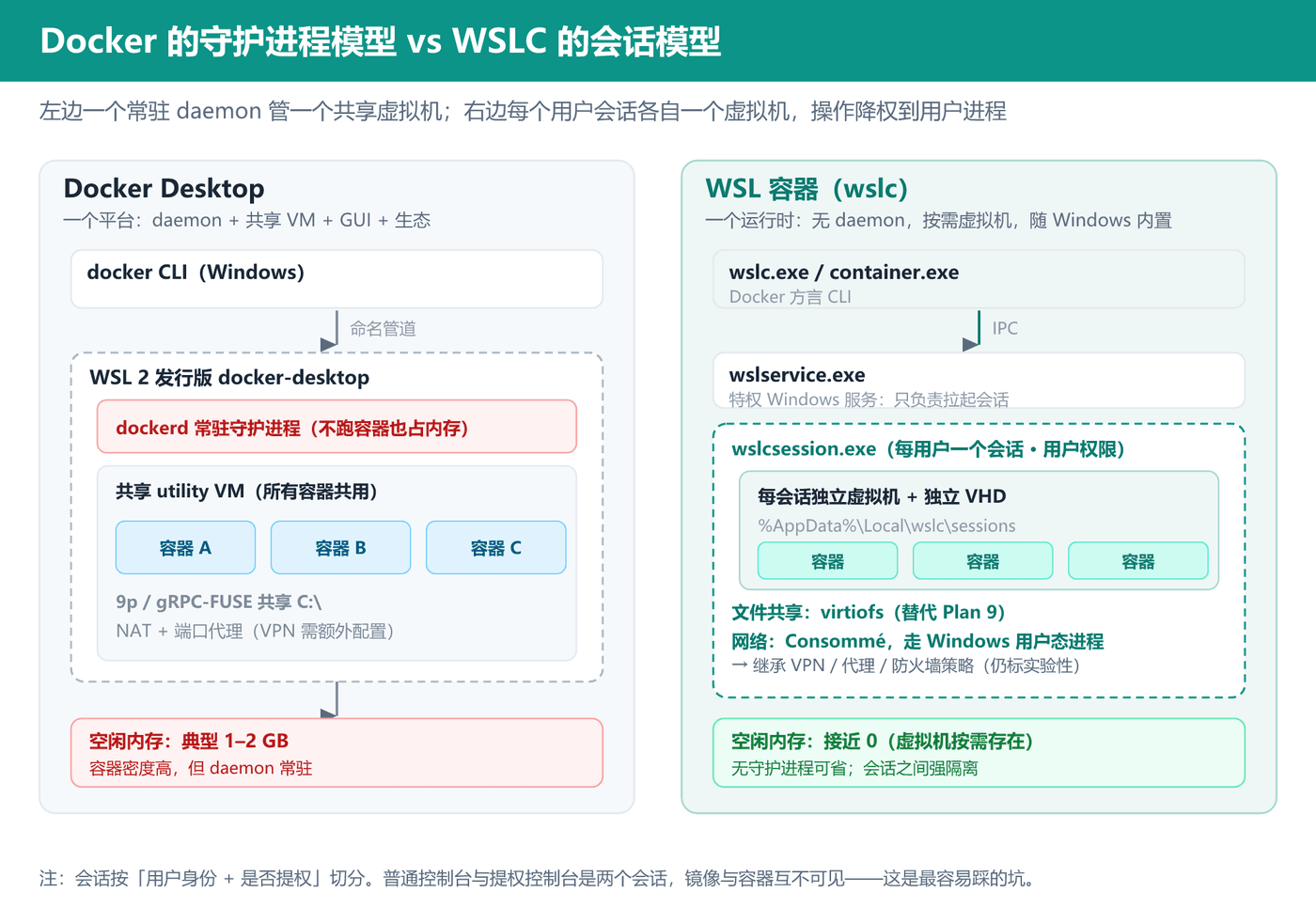Viewport: 1316px width, 908px height.
Task: Click the "IPC" arrow label
Action: 1005,328
